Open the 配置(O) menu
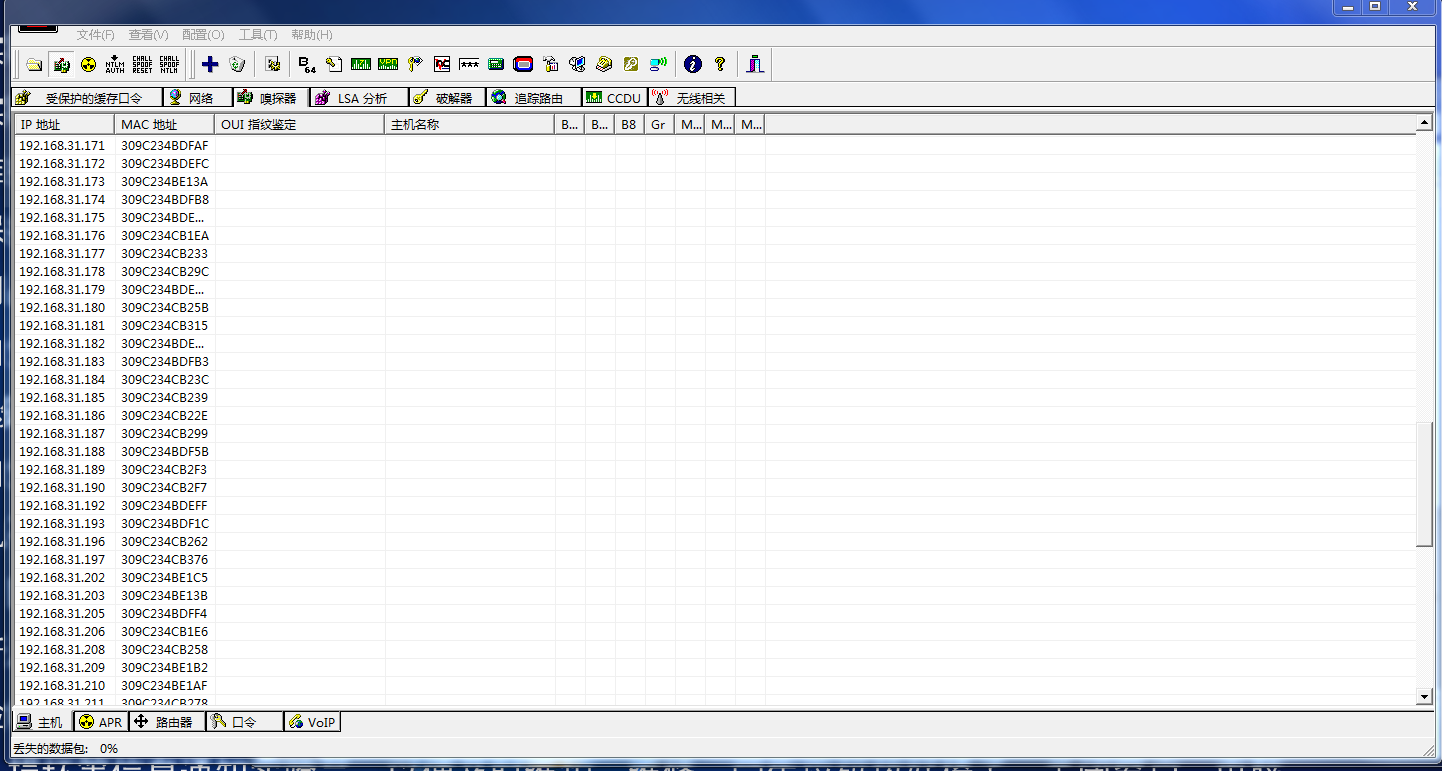This screenshot has height=771, width=1442. click(x=204, y=35)
